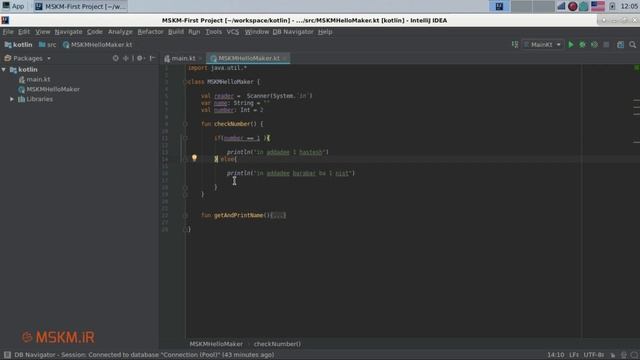Open the DB Navigator menu
Viewport: 640px width, 360px height.
coord(293,32)
